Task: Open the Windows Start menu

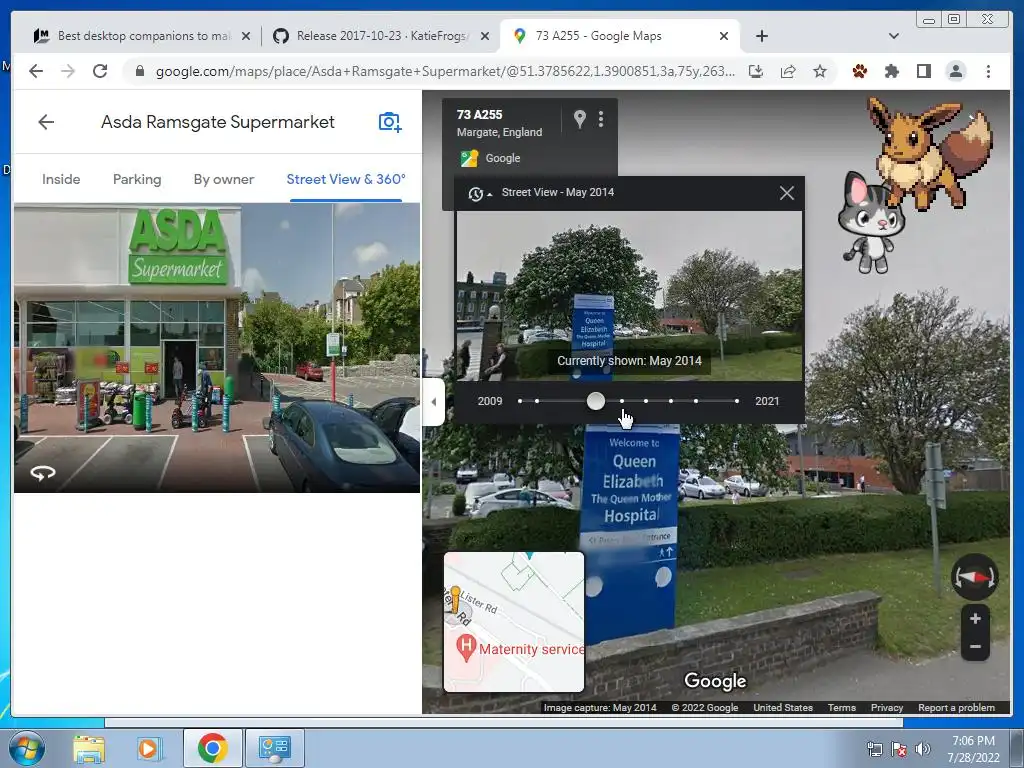Action: point(25,748)
